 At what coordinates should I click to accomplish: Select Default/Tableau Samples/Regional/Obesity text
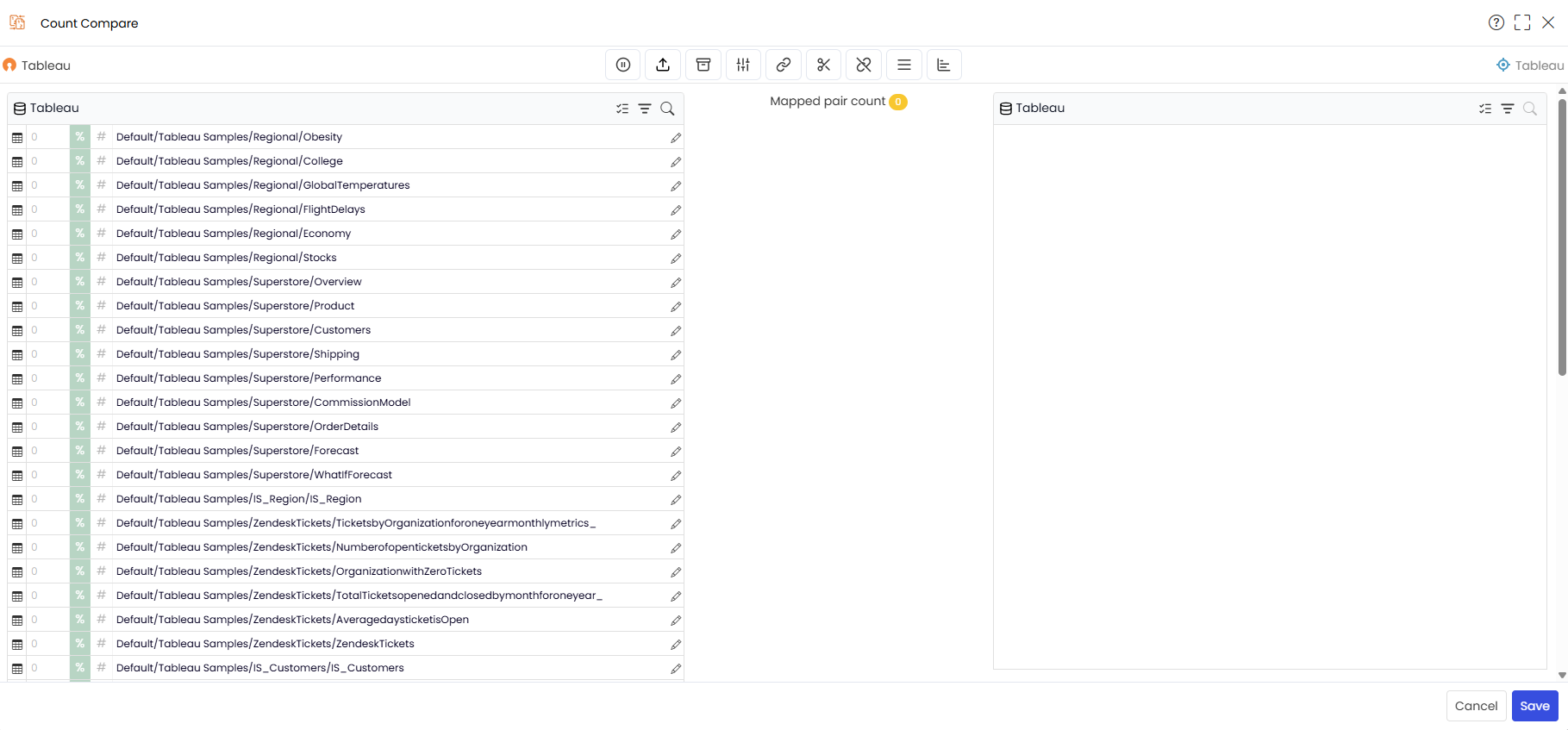click(229, 137)
